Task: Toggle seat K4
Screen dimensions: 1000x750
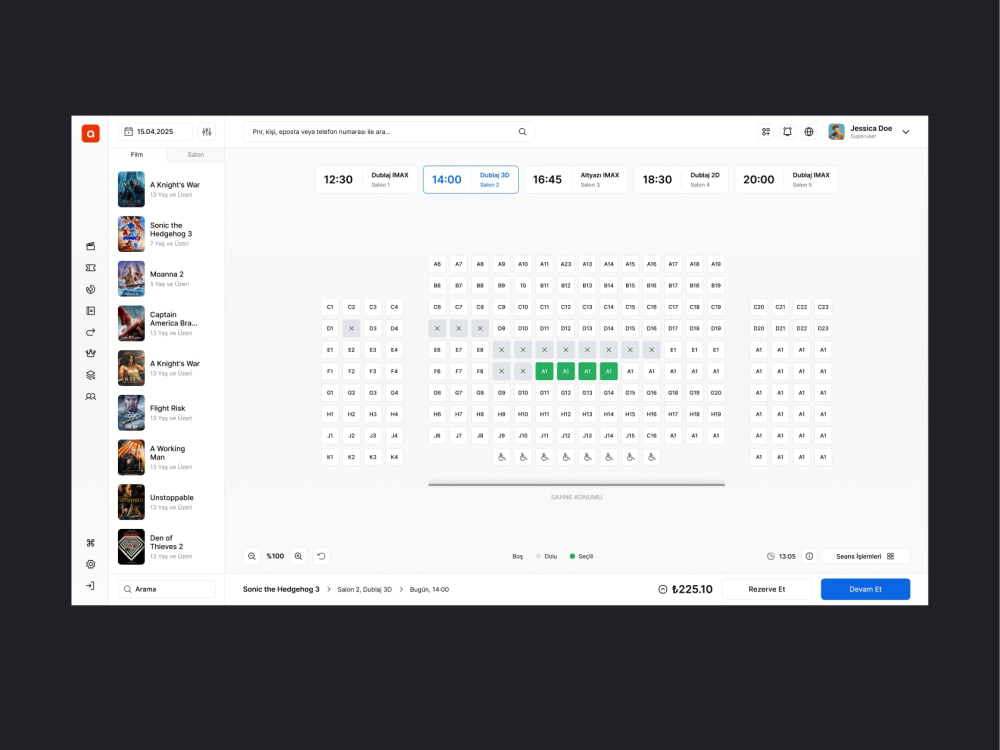Action: pyautogui.click(x=394, y=457)
